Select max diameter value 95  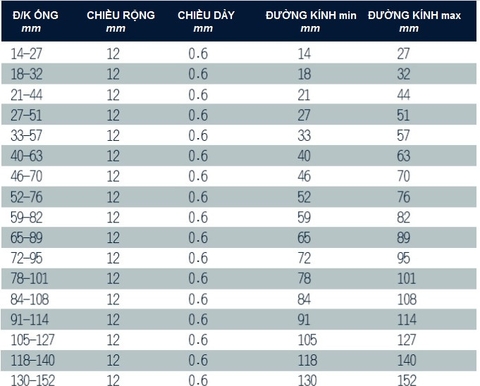click(403, 258)
